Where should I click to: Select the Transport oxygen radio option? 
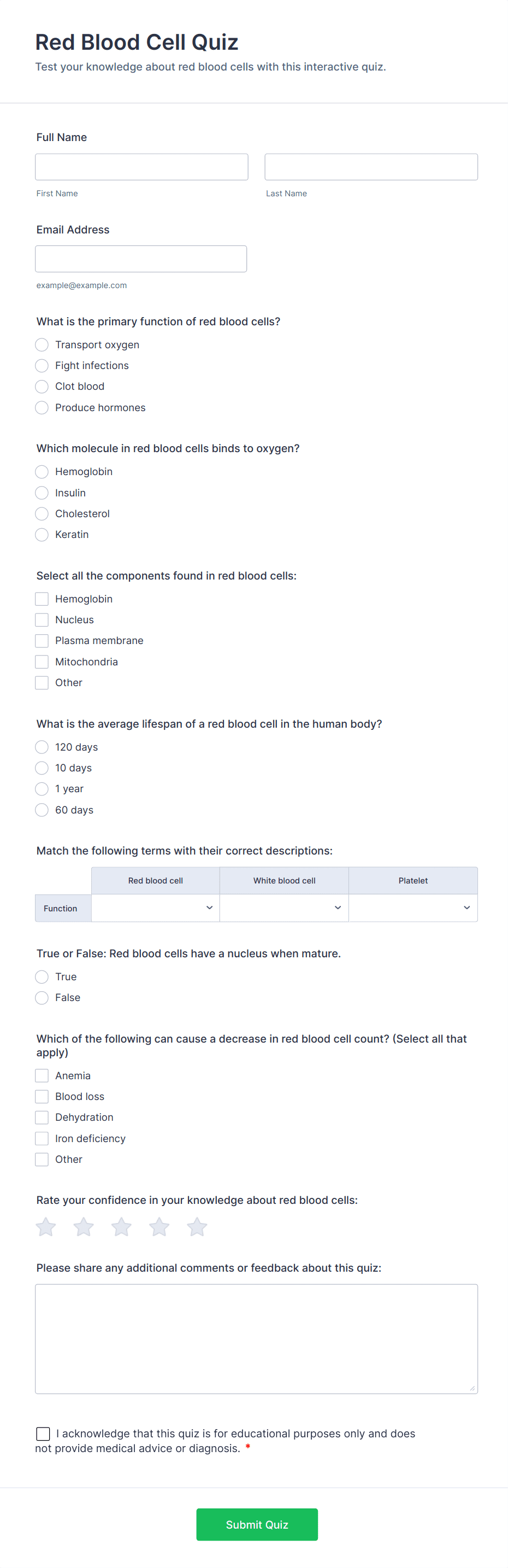[42, 344]
